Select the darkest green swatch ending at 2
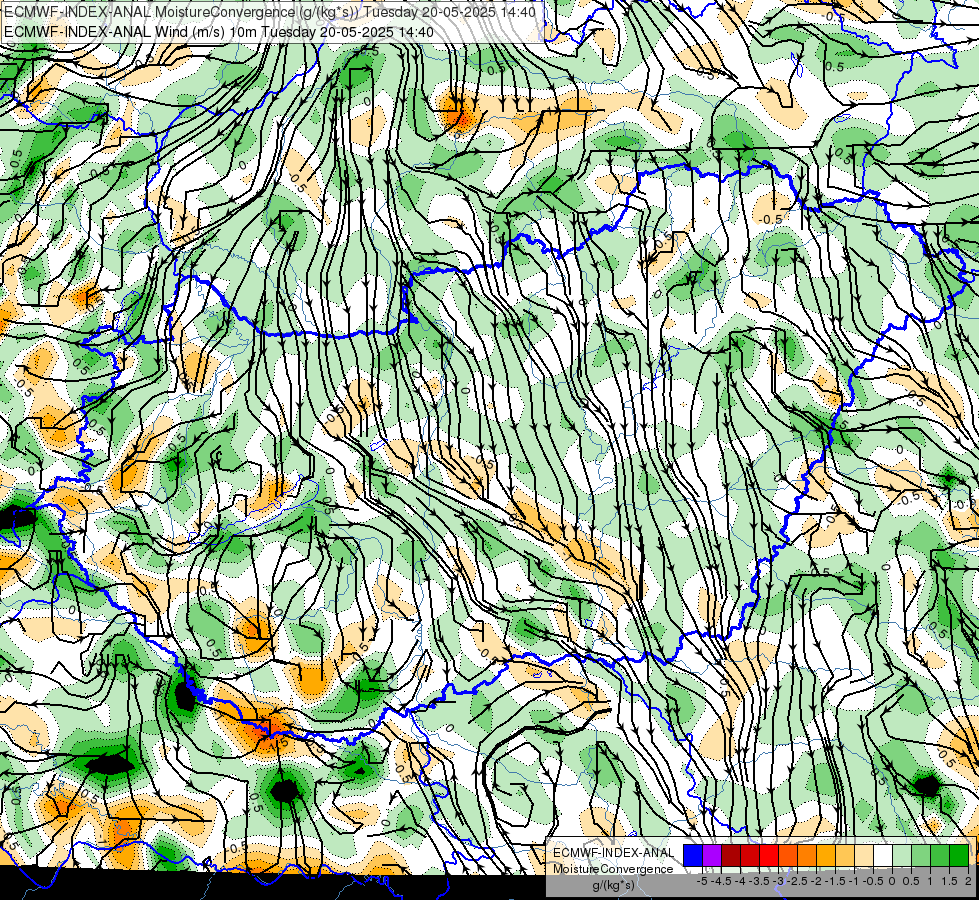The width and height of the screenshot is (979, 900). tap(959, 855)
